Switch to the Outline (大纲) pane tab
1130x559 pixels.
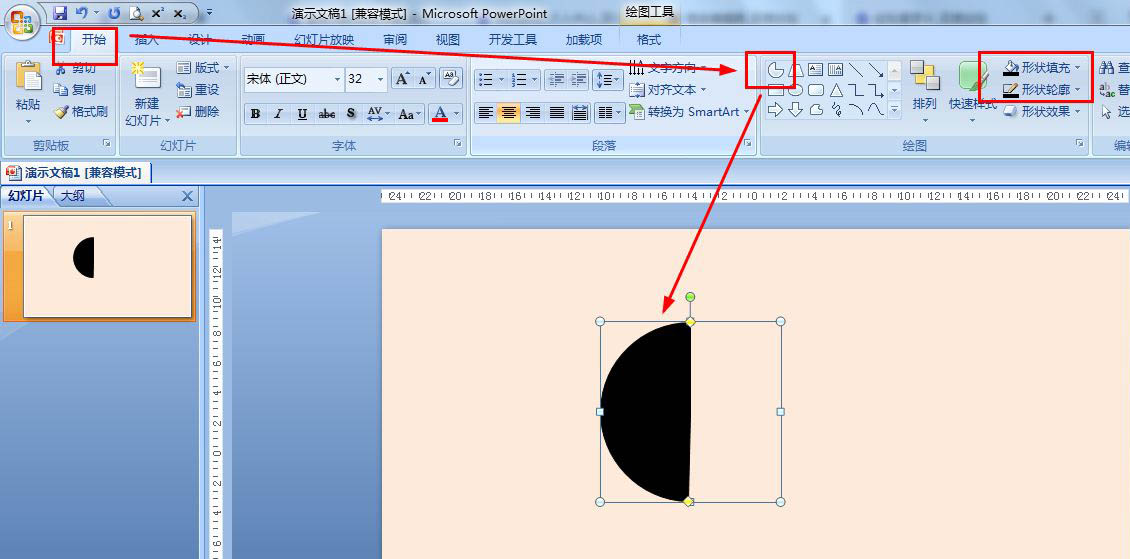pyautogui.click(x=72, y=196)
